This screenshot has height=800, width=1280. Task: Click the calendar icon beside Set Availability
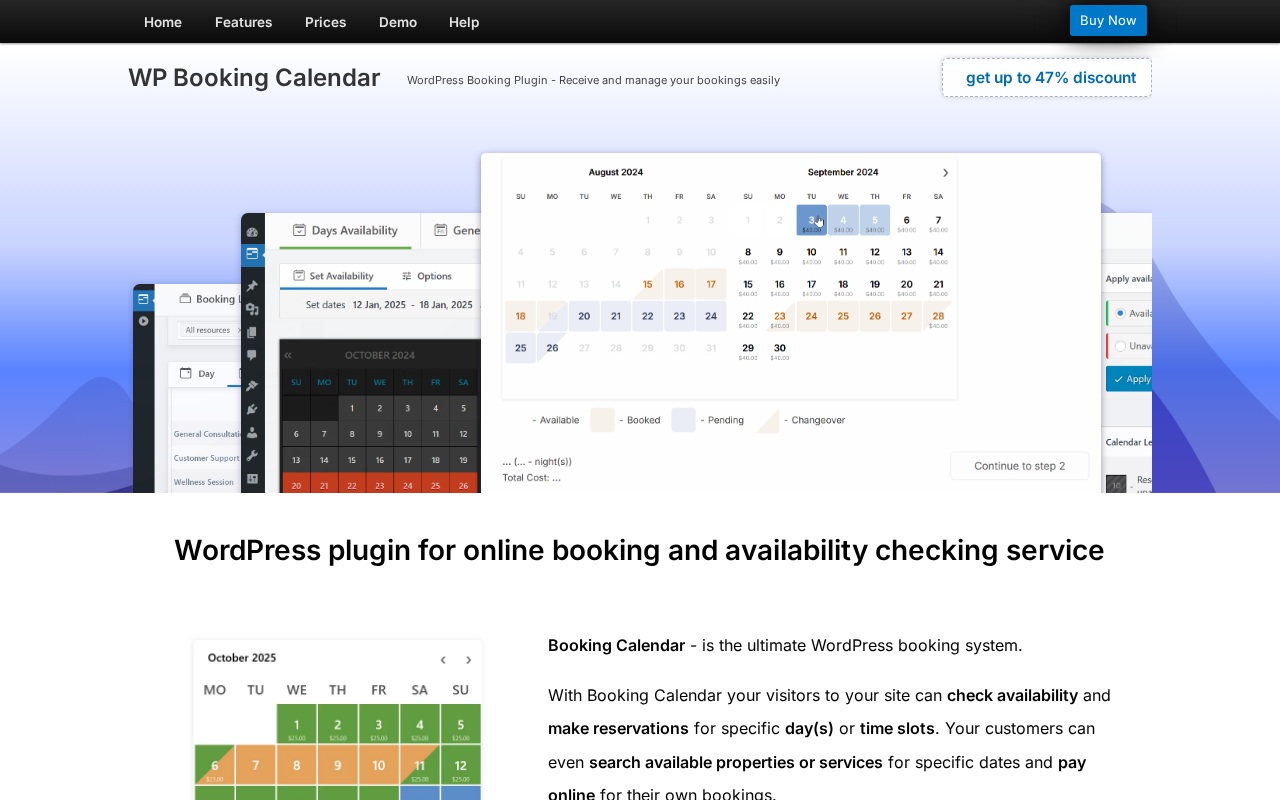[298, 276]
